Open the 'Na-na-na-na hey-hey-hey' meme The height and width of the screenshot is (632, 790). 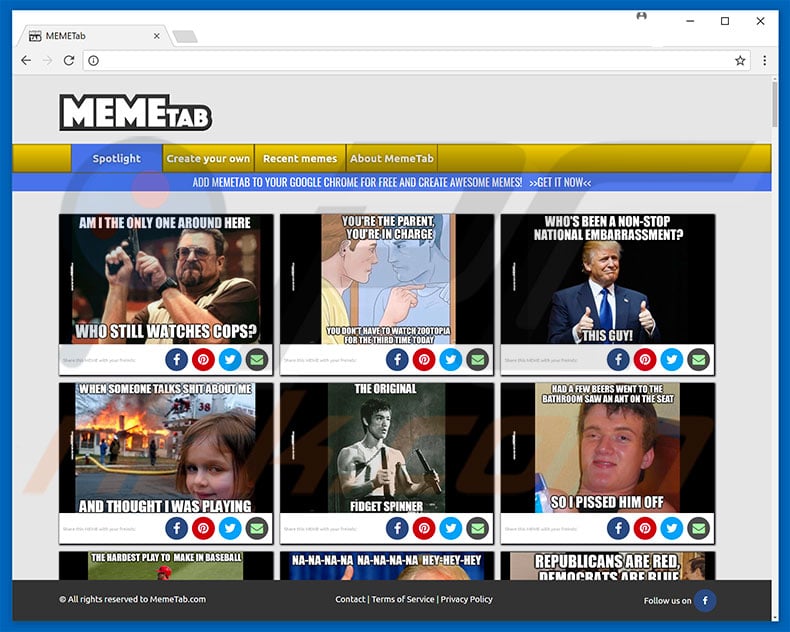click(x=387, y=565)
